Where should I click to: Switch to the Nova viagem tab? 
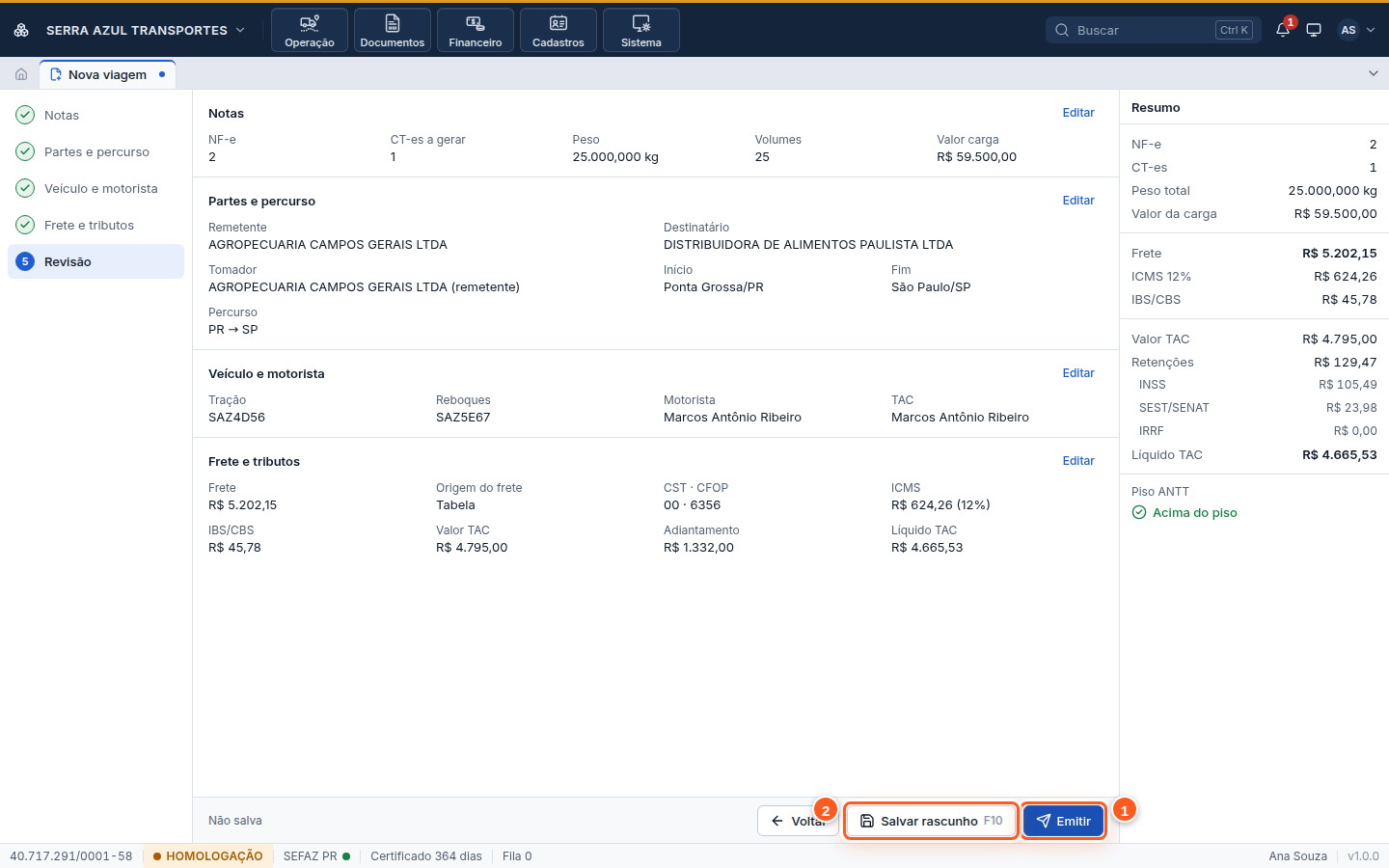[x=108, y=74]
